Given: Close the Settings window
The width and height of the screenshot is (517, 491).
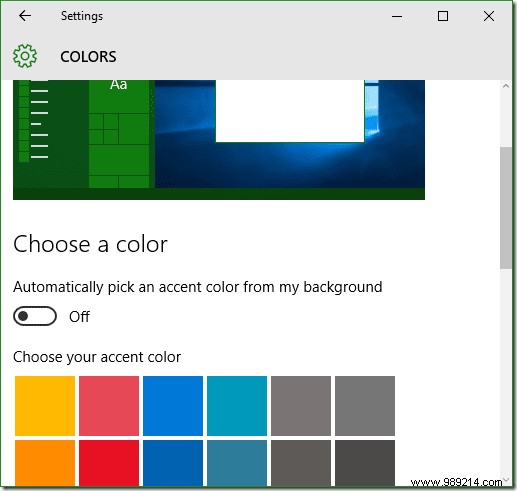Looking at the screenshot, I should (x=489, y=16).
